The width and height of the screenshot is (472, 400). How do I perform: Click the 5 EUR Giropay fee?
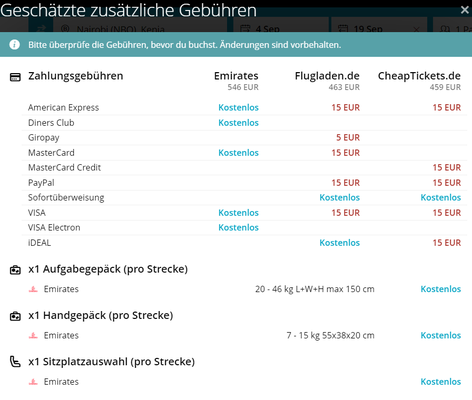[348, 138]
